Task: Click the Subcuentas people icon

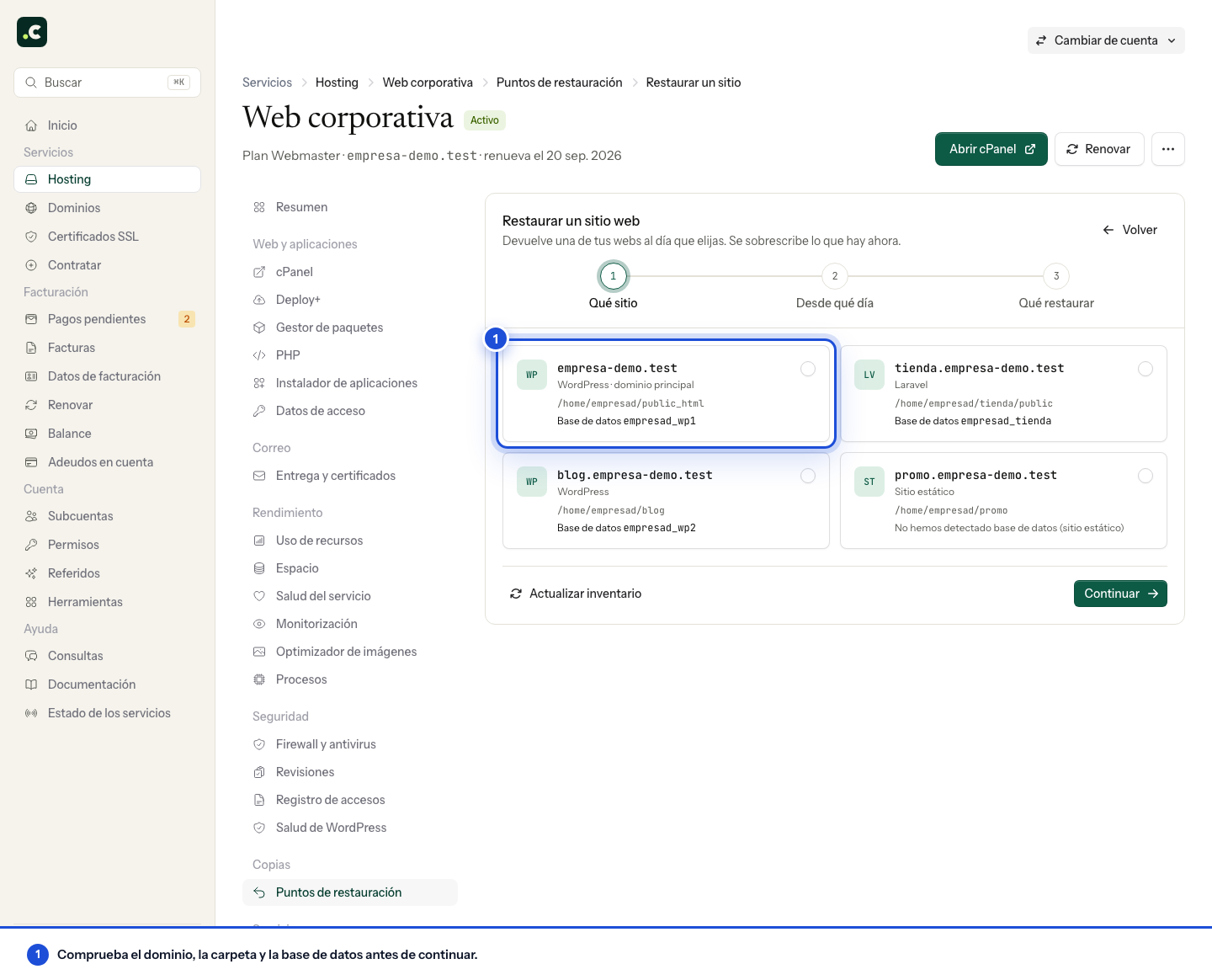Action: tap(31, 516)
